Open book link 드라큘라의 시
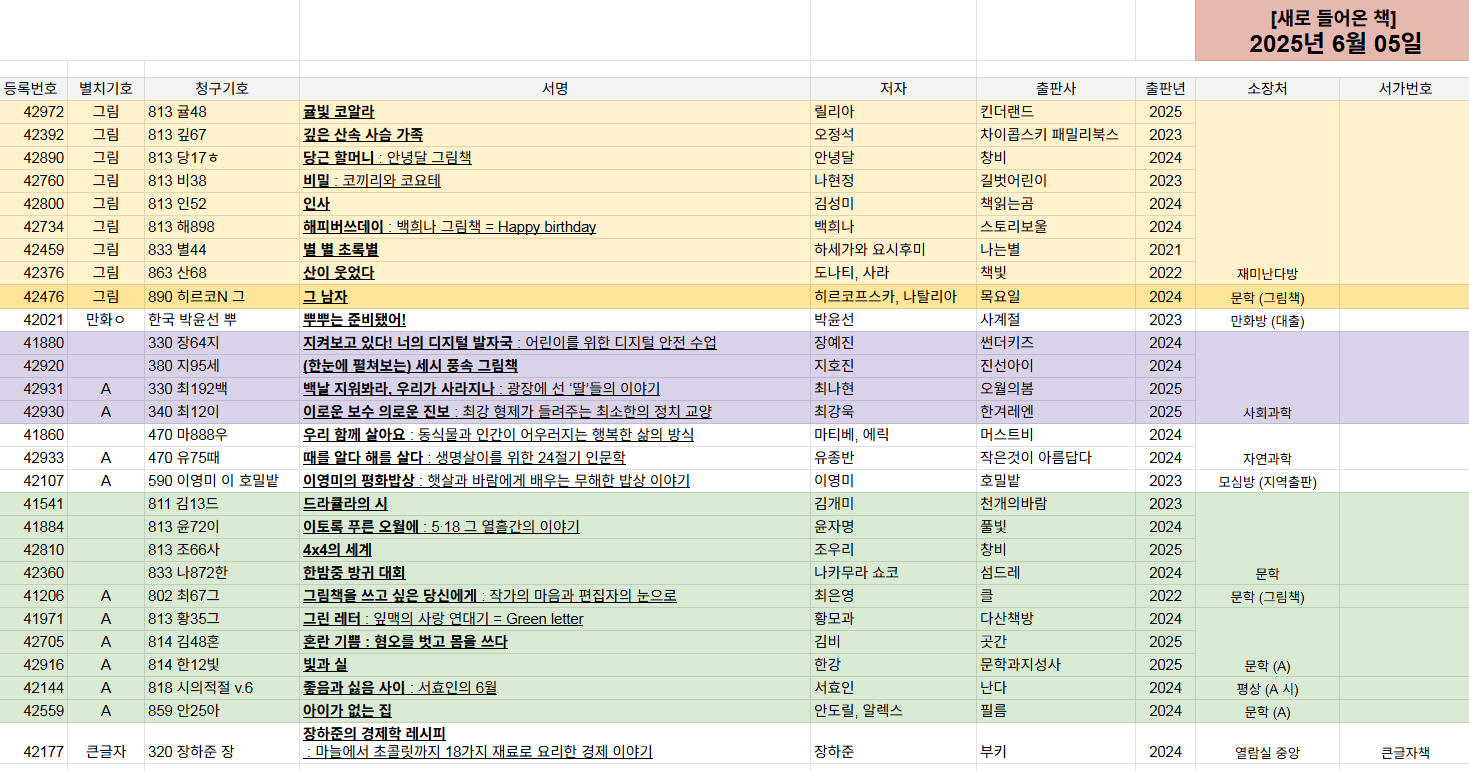 click(344, 504)
